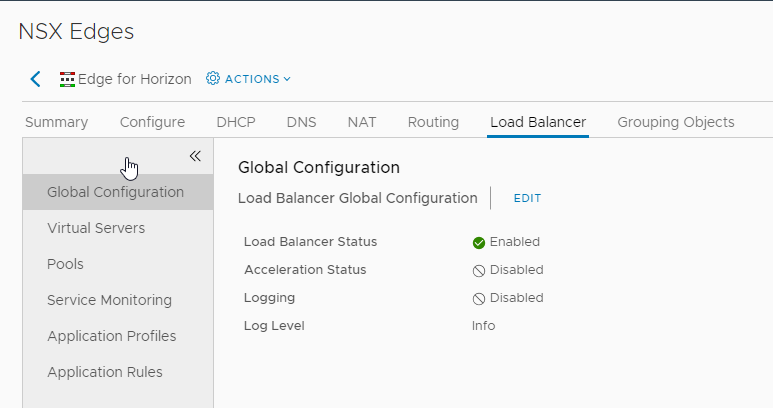Open the DHCP tab
The height and width of the screenshot is (408, 773).
[236, 122]
